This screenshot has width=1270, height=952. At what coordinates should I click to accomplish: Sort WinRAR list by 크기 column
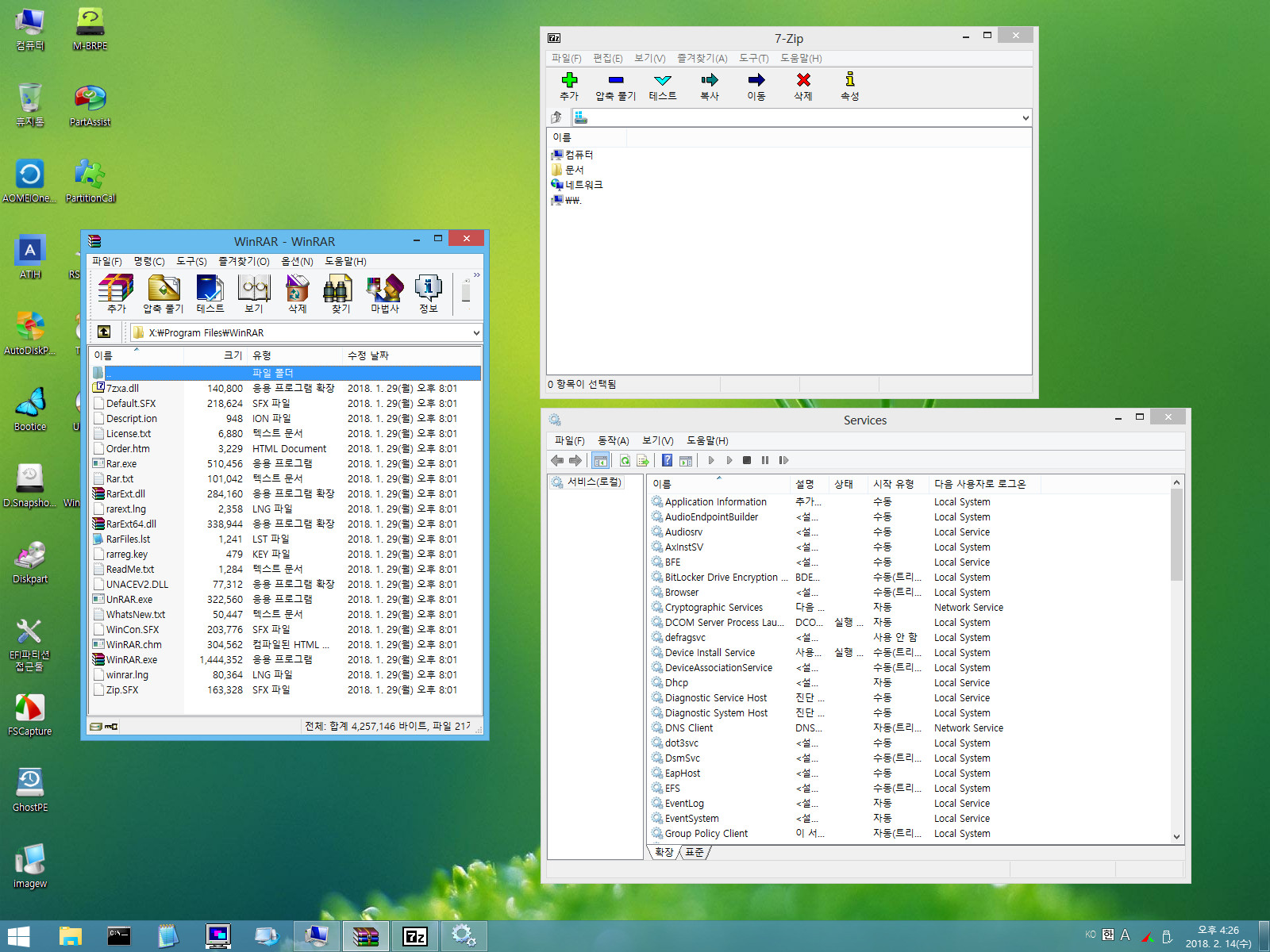(215, 355)
